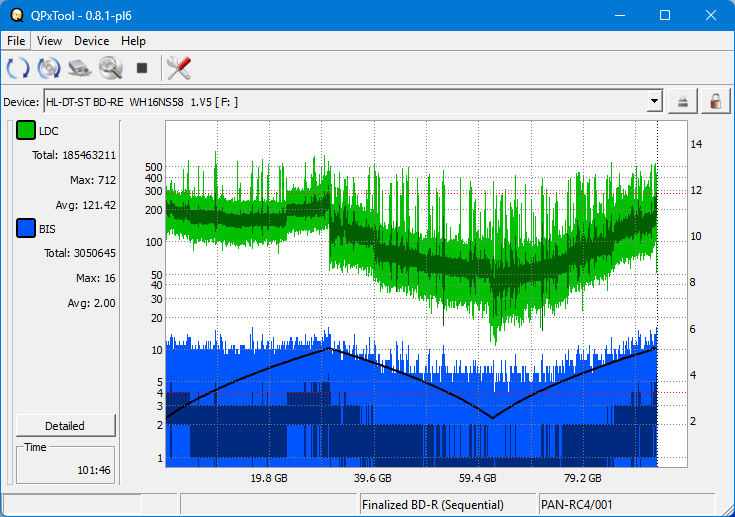Toggle the drive lock padlock button
735x517 pixels.
715,101
